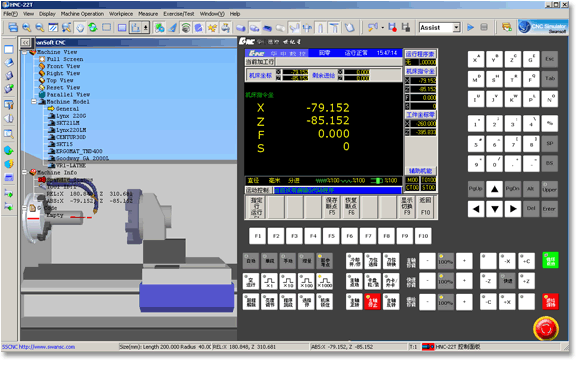The image size is (583, 365).
Task: Collapse the Machine Model tree node
Action: 34,101
